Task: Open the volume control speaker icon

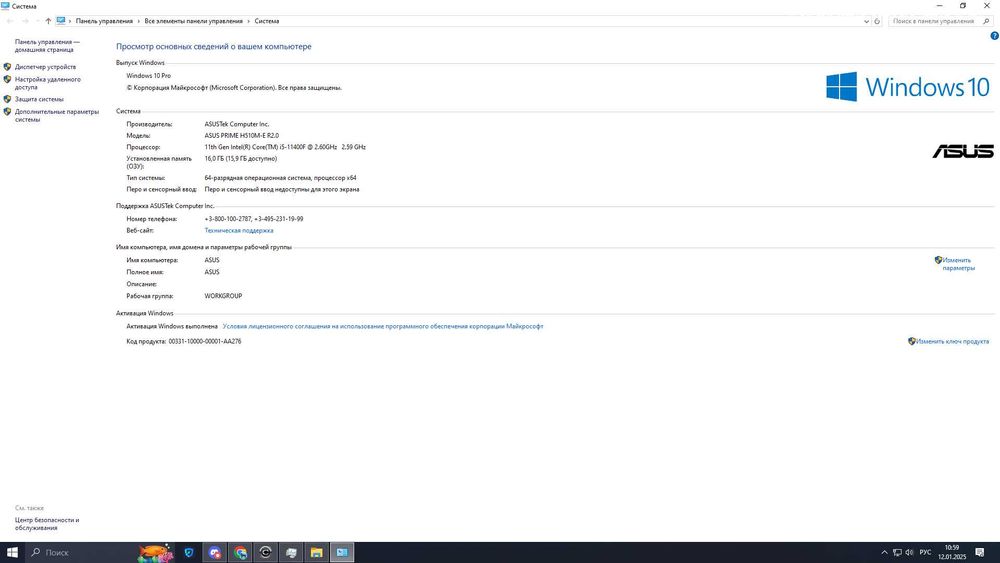Action: [909, 552]
